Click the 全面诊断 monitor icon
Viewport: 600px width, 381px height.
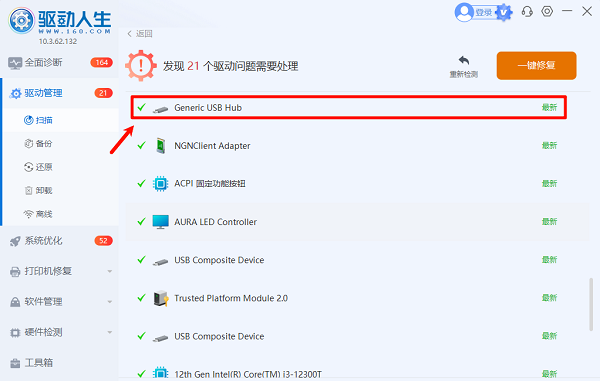click(15, 63)
